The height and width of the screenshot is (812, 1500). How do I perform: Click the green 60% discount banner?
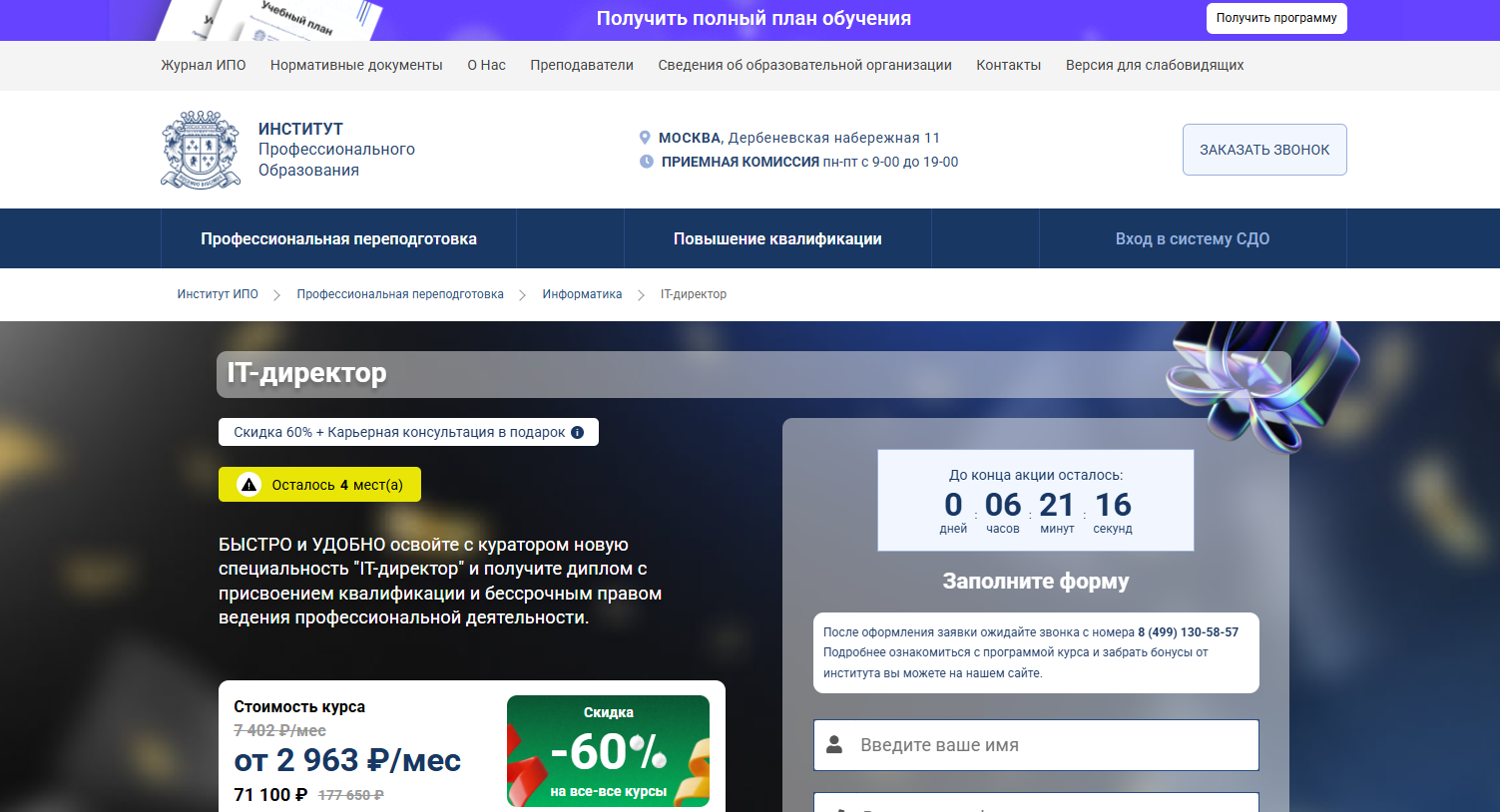608,751
